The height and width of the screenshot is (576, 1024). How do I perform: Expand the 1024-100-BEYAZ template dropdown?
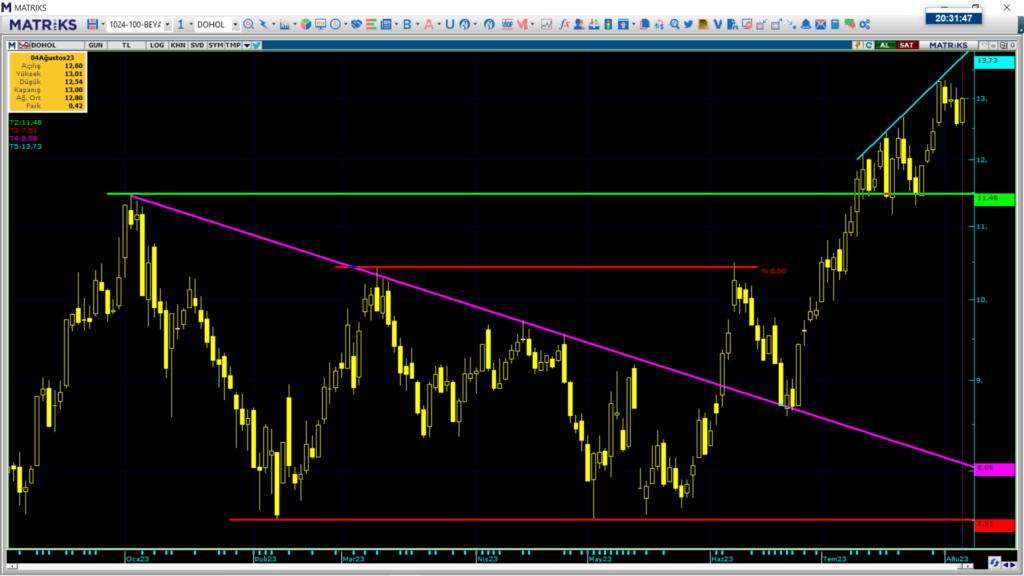click(167, 25)
